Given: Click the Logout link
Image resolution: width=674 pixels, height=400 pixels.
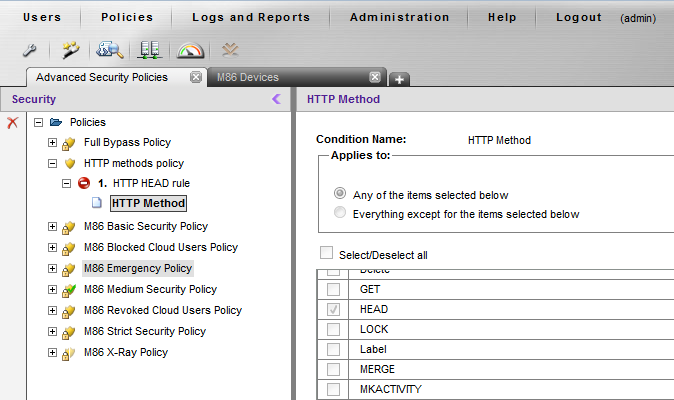Looking at the screenshot, I should (579, 17).
